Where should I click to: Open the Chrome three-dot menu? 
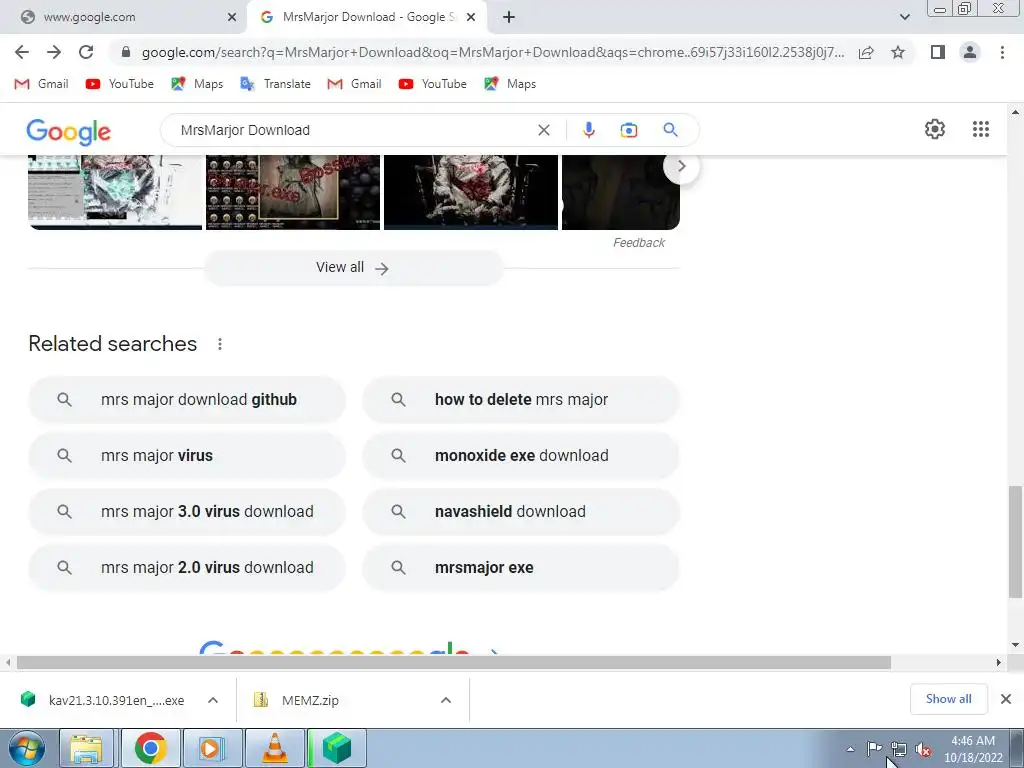point(1002,52)
